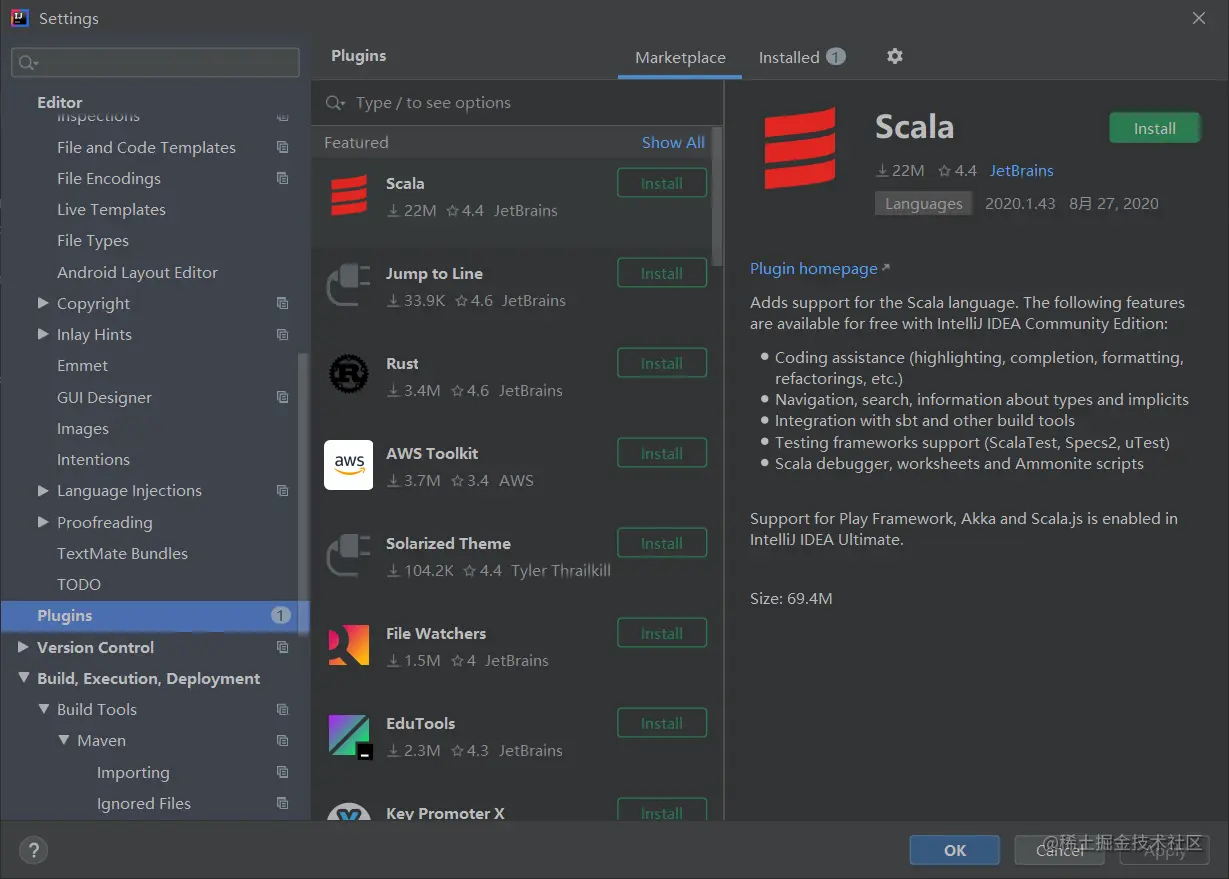1229x879 pixels.
Task: Open the plugins gear settings menu
Action: pos(895,57)
